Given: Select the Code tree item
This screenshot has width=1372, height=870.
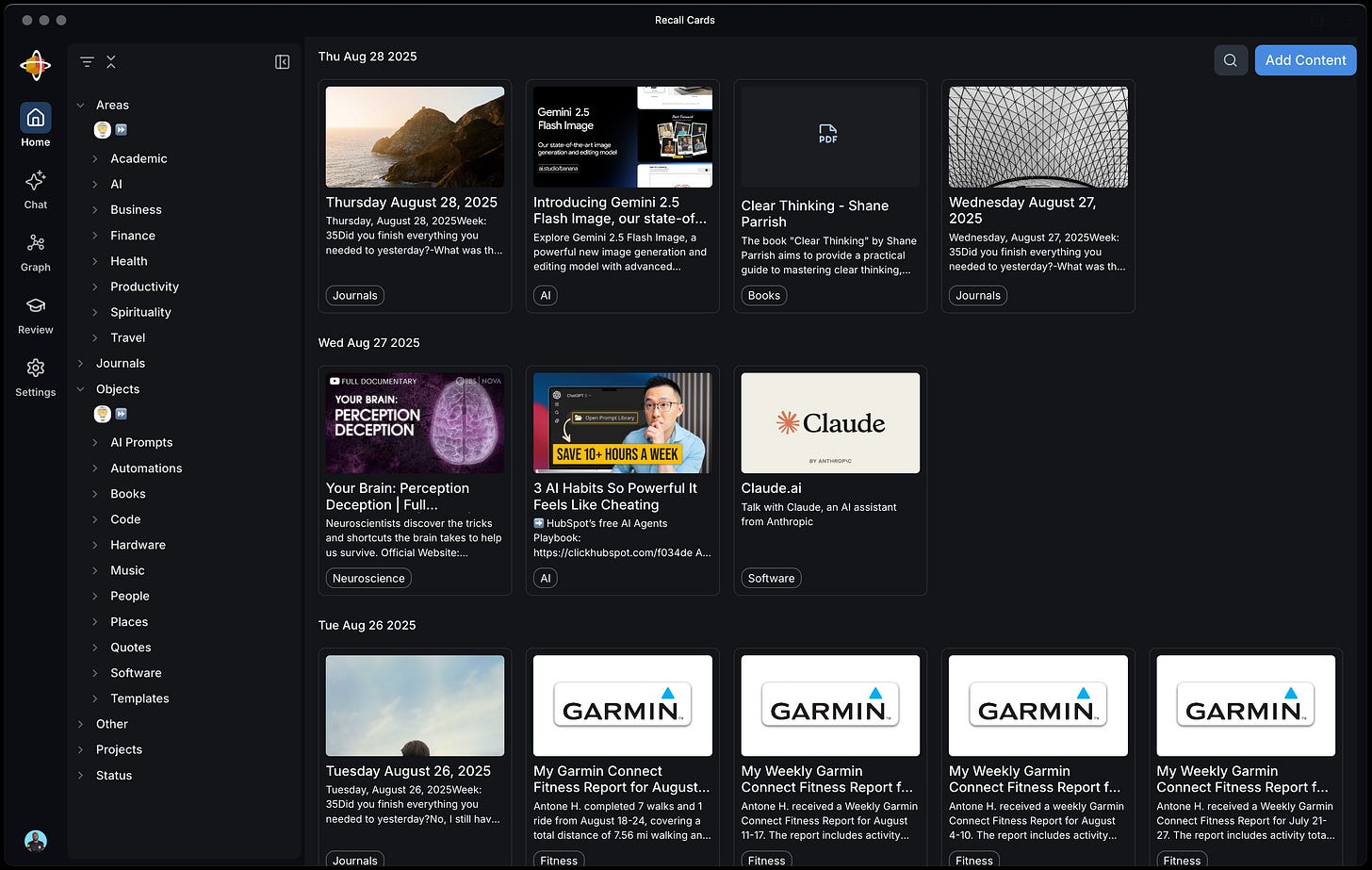Looking at the screenshot, I should tap(125, 519).
